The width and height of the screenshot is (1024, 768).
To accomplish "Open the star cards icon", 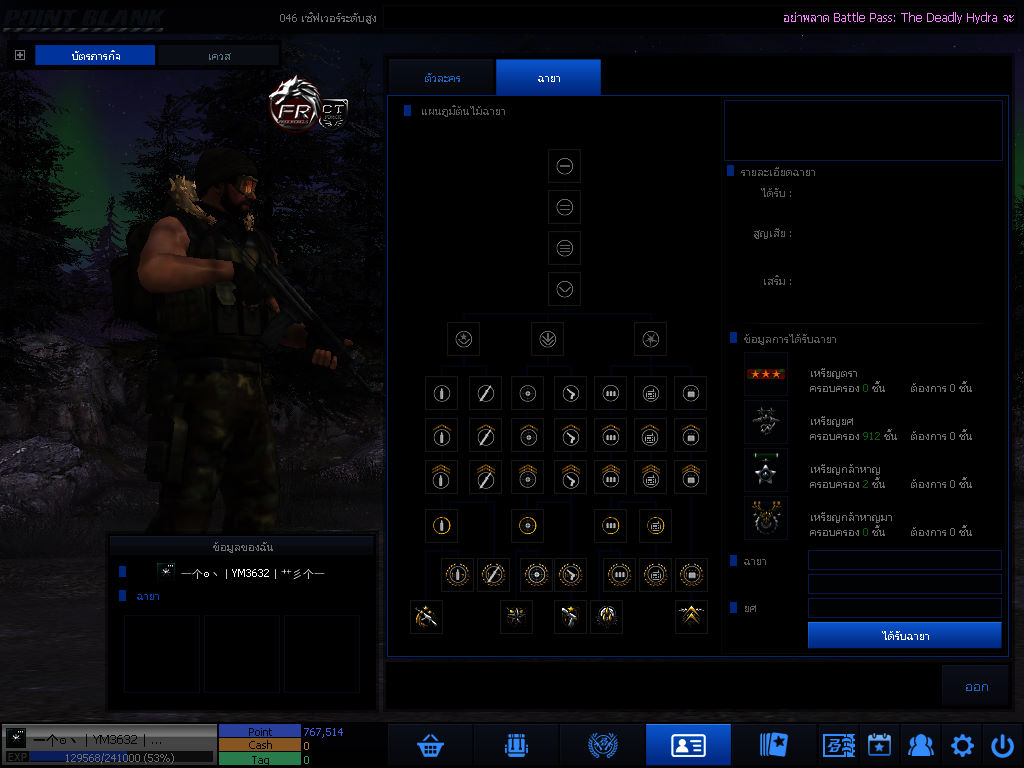I will [774, 744].
